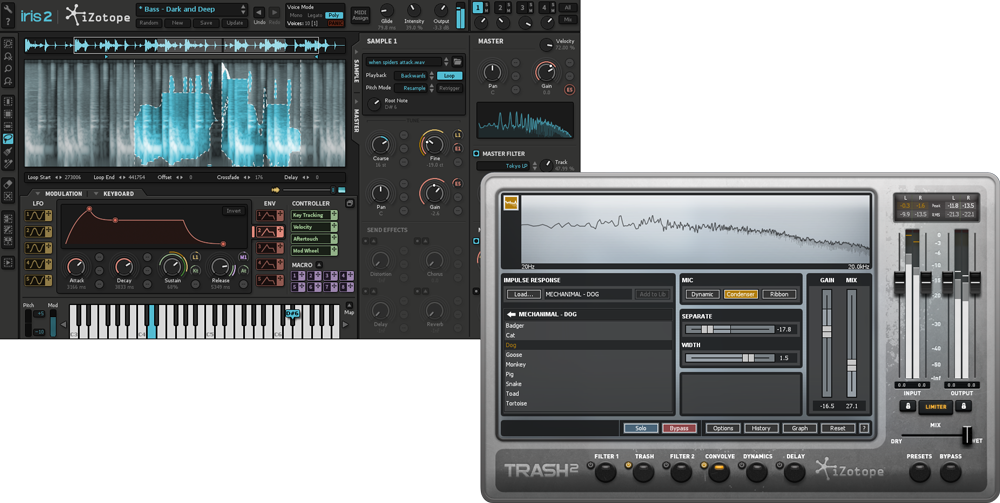Click the Iris 2 help question mark
The image size is (1000, 503).
point(8,22)
